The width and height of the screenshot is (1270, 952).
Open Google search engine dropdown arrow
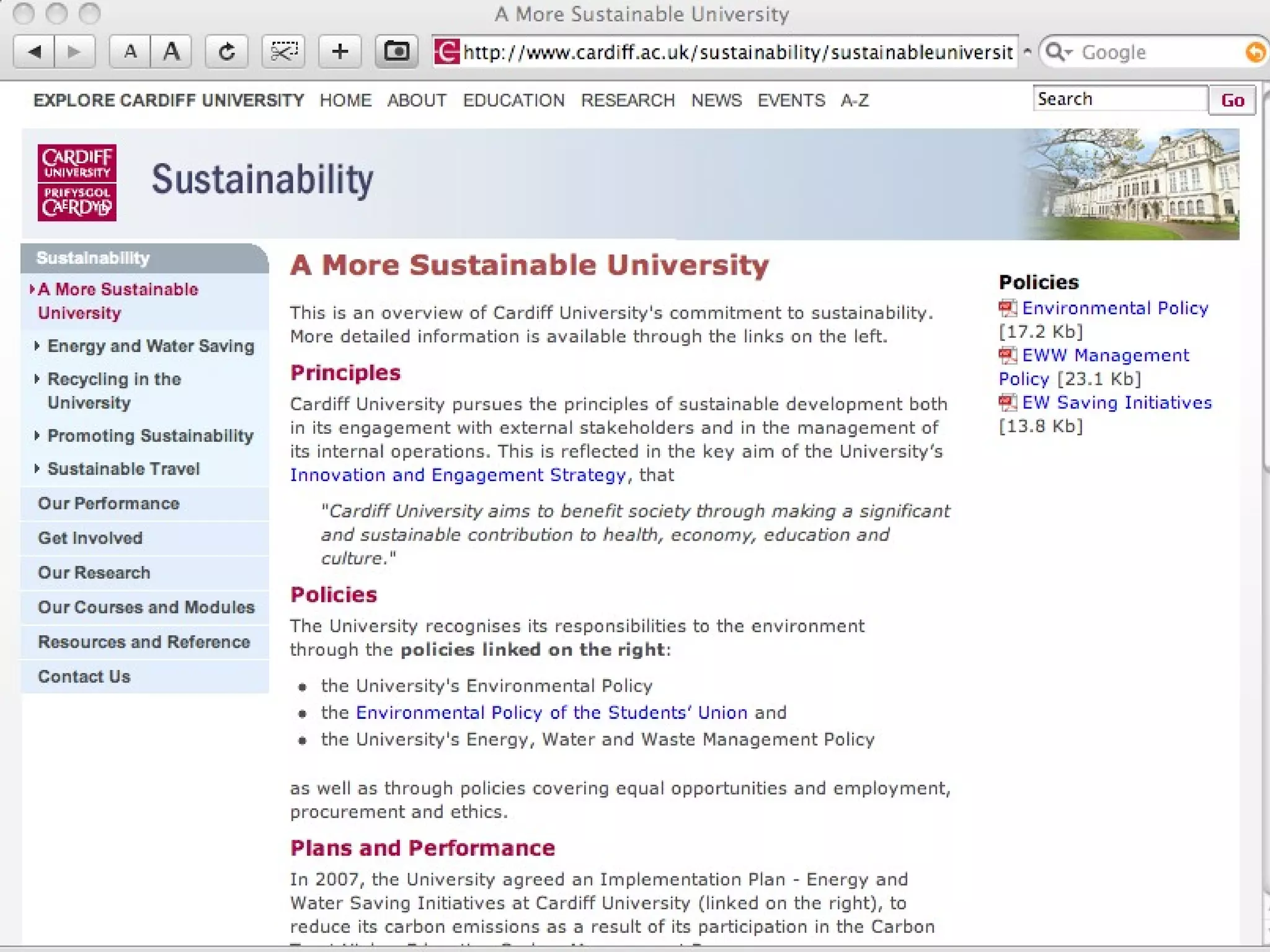coord(1068,53)
